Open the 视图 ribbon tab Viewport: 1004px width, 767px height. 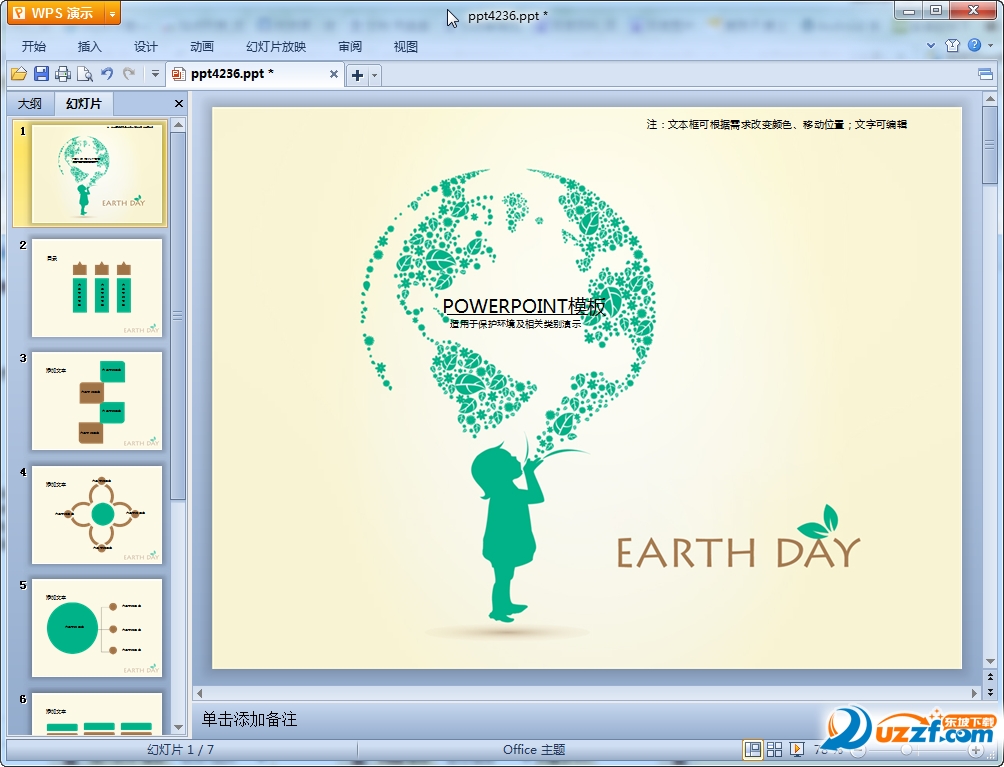(405, 47)
